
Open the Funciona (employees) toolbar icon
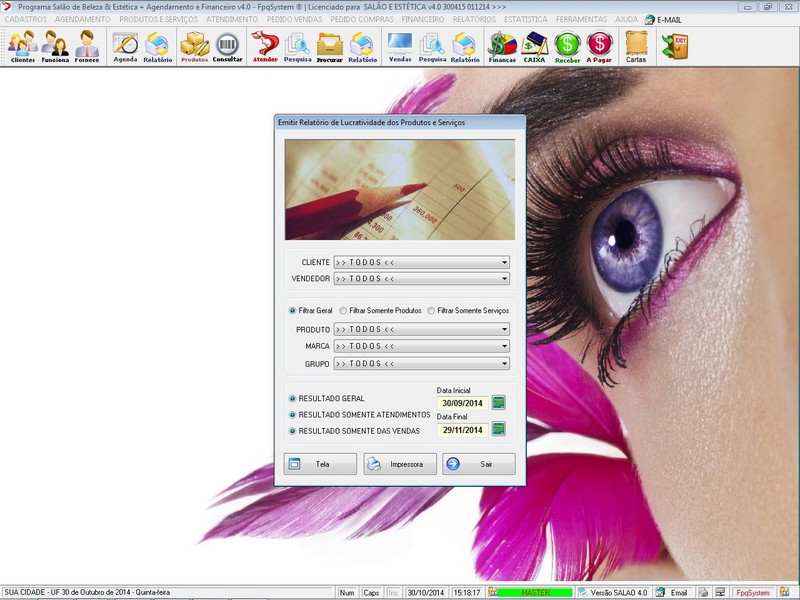point(55,46)
